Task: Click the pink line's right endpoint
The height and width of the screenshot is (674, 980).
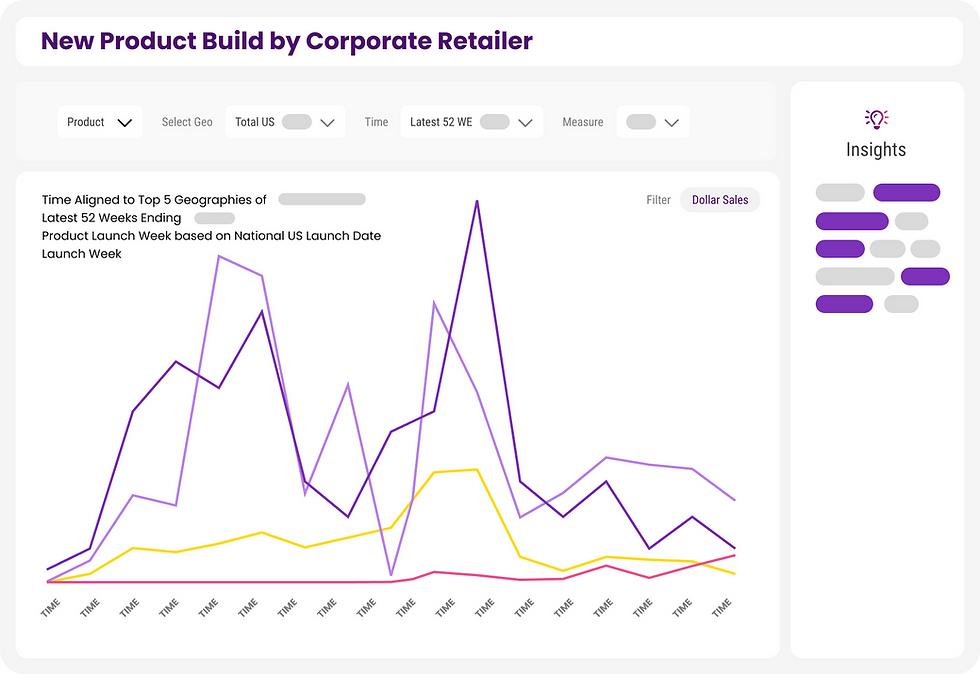Action: (x=734, y=555)
